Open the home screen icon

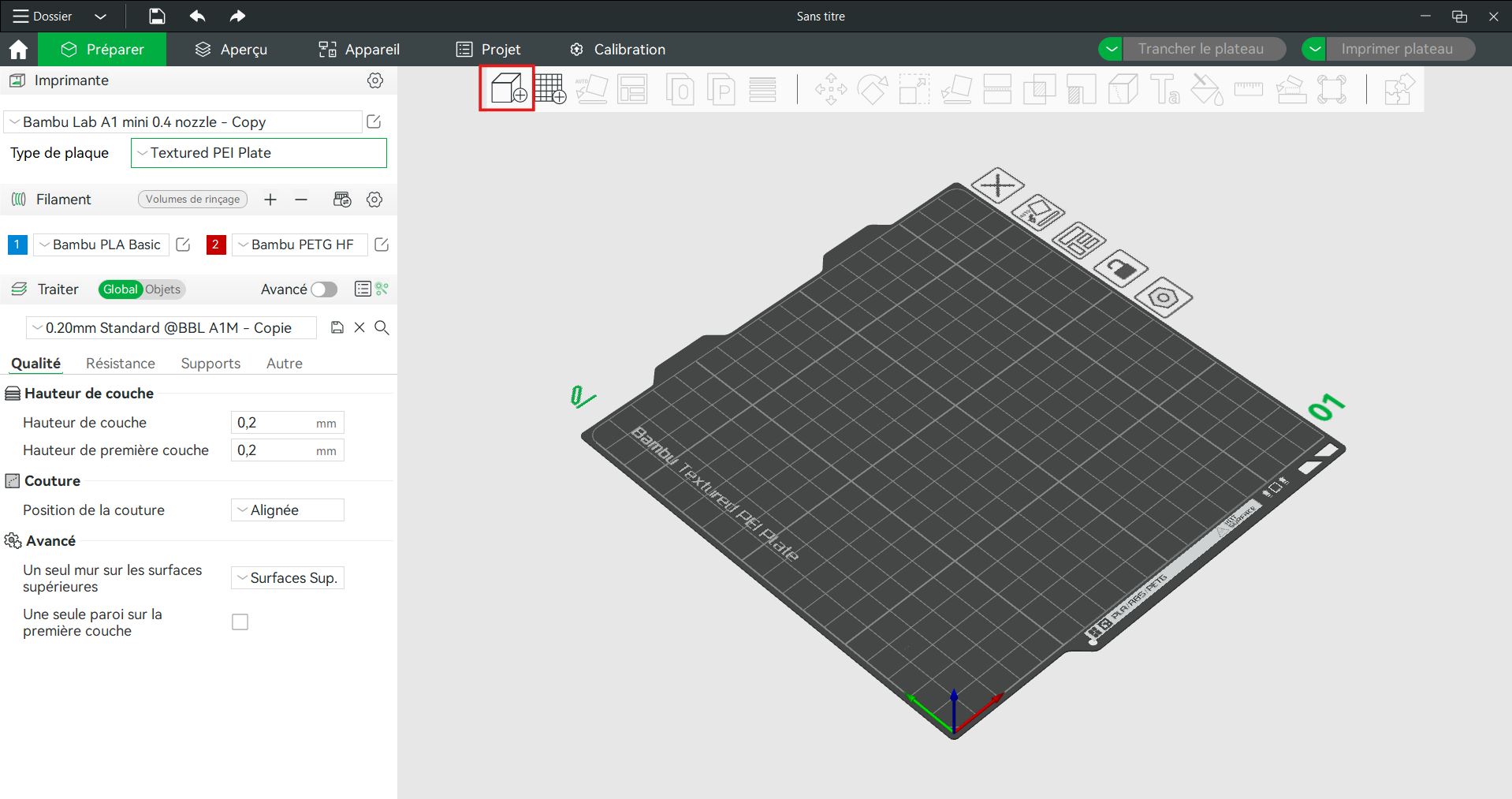click(x=18, y=50)
